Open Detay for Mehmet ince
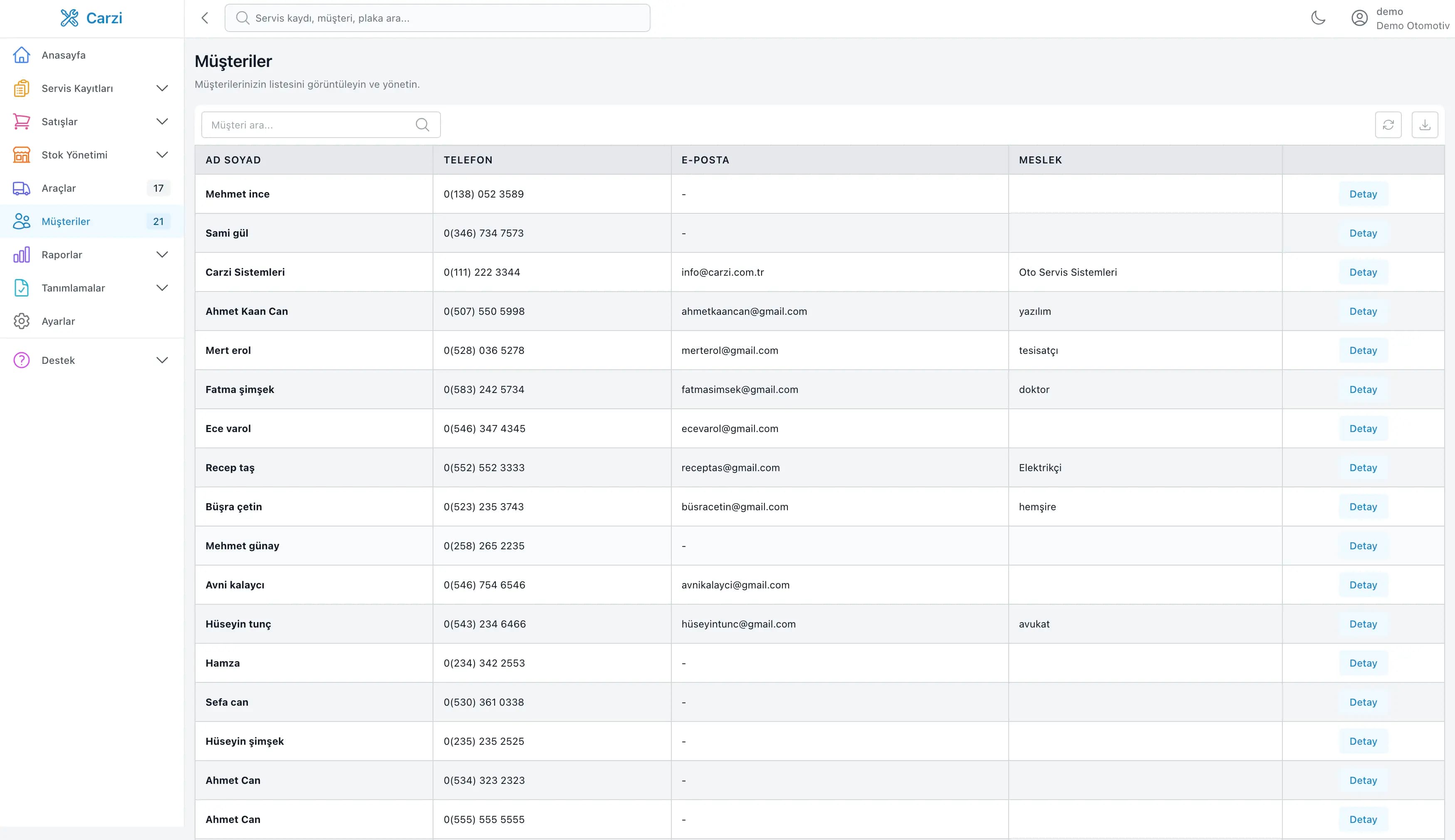The width and height of the screenshot is (1455, 840). [x=1363, y=194]
